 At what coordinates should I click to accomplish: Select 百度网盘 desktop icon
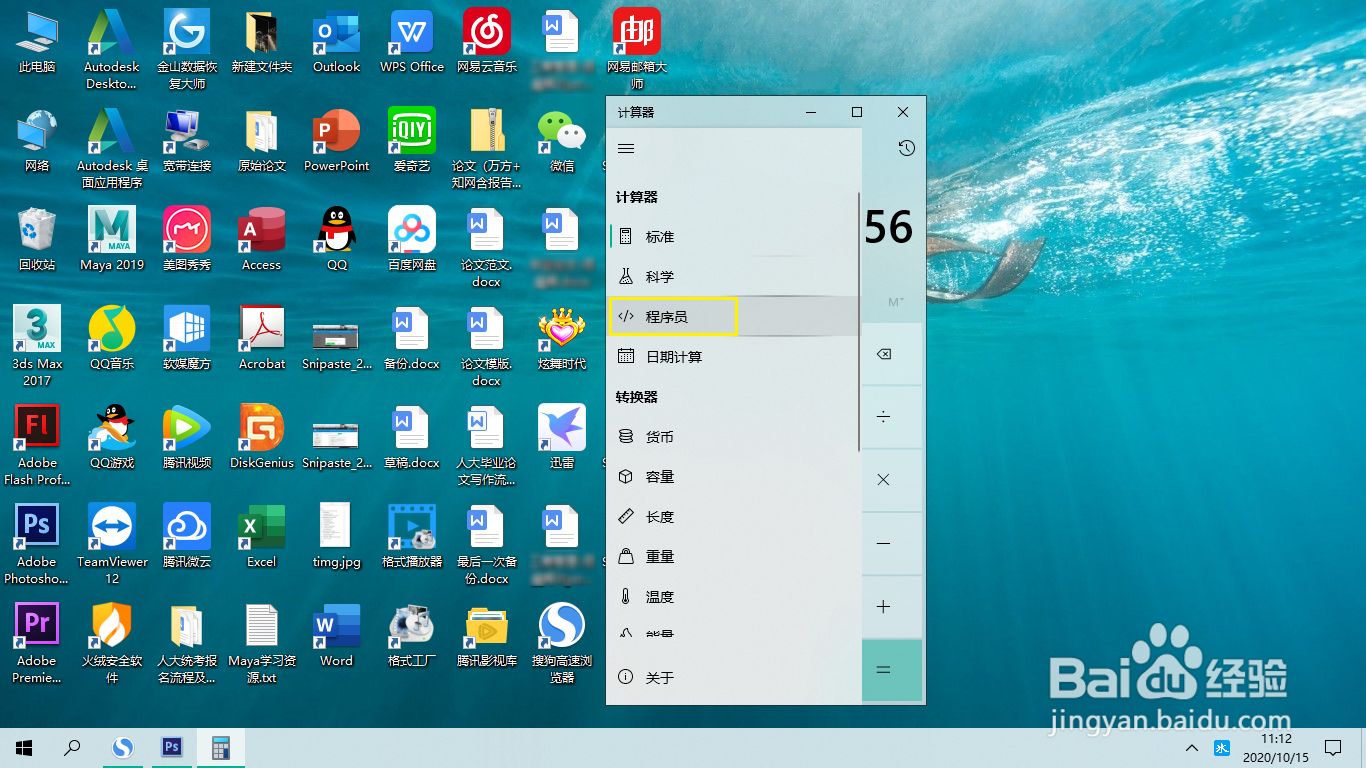[x=412, y=241]
